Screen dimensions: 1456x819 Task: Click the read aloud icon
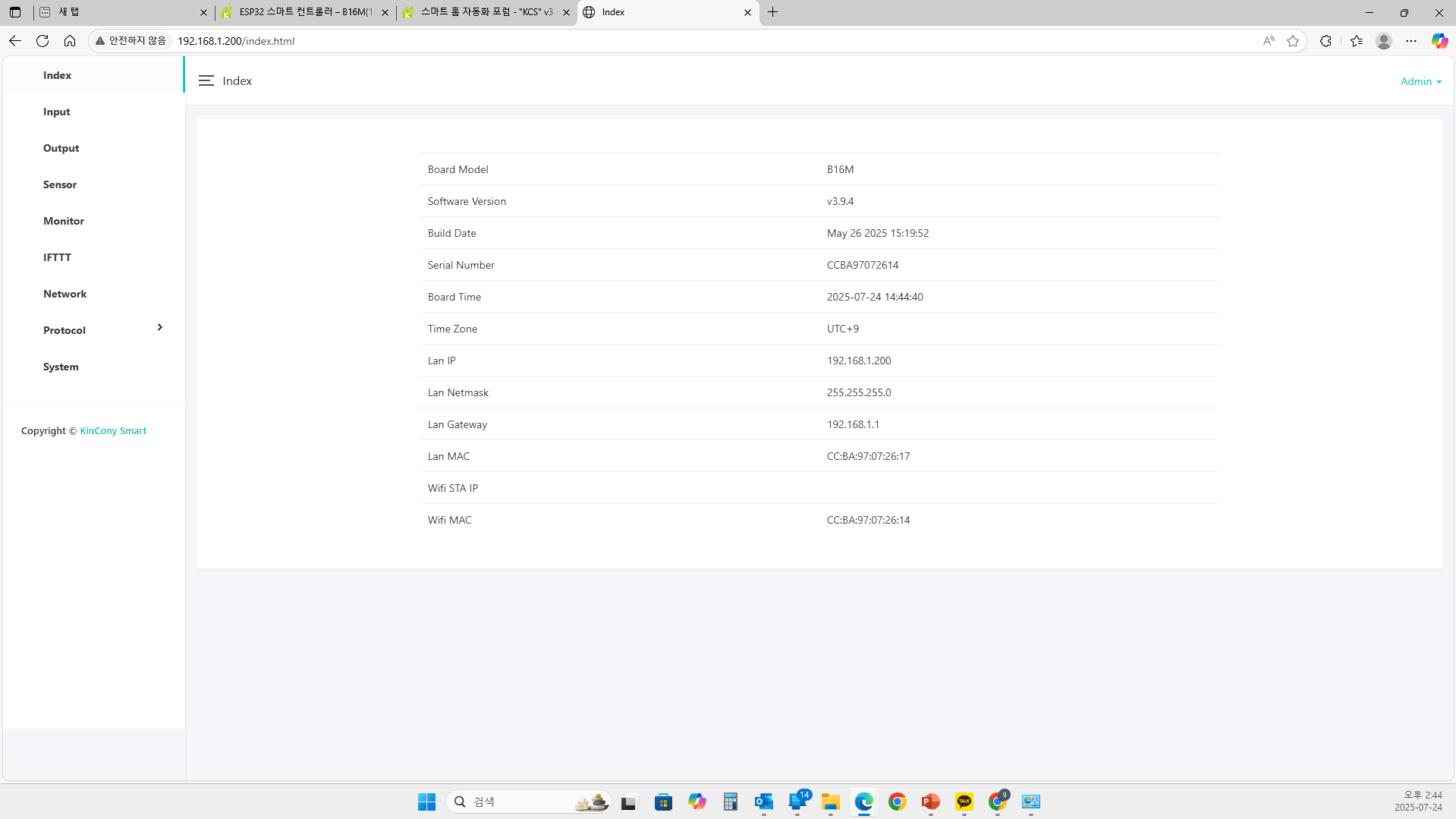1268,41
